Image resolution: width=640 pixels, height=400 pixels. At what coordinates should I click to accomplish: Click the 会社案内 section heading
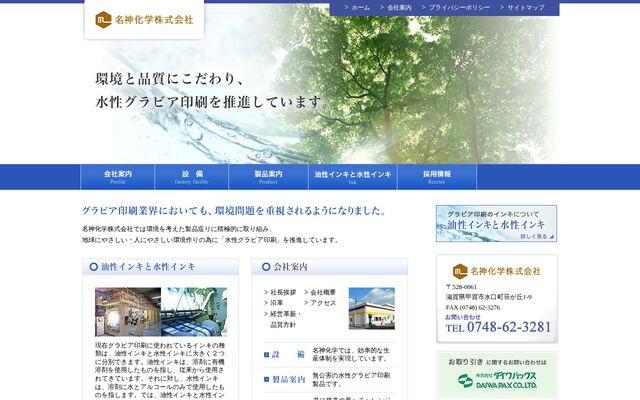click(x=290, y=267)
